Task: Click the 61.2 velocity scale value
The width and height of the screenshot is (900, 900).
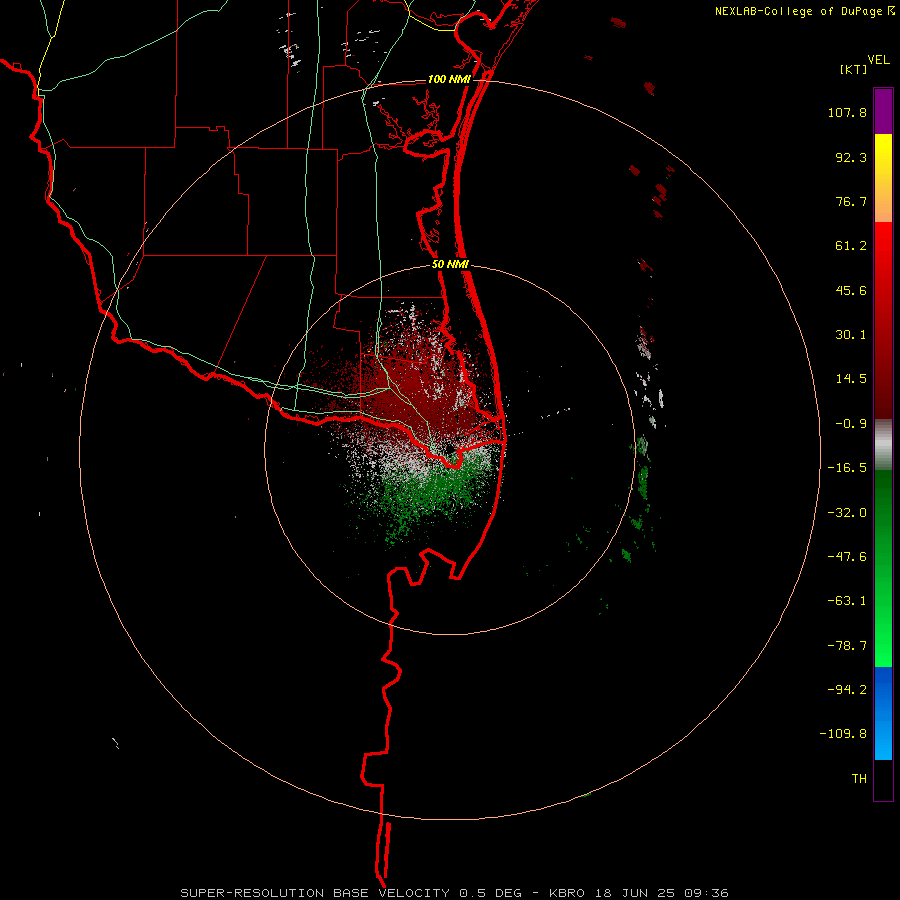Action: [851, 246]
